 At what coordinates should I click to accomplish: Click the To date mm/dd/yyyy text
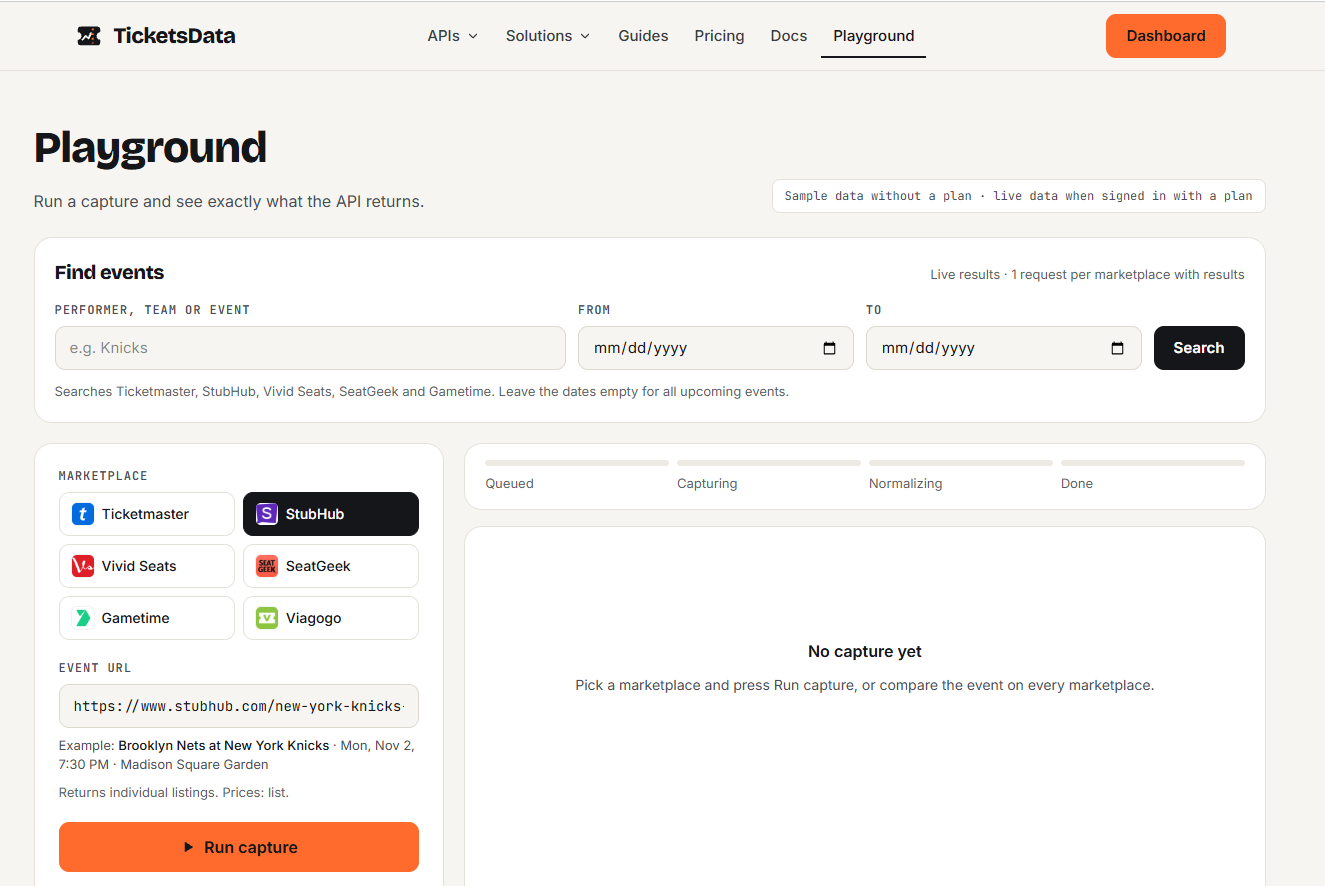click(928, 348)
